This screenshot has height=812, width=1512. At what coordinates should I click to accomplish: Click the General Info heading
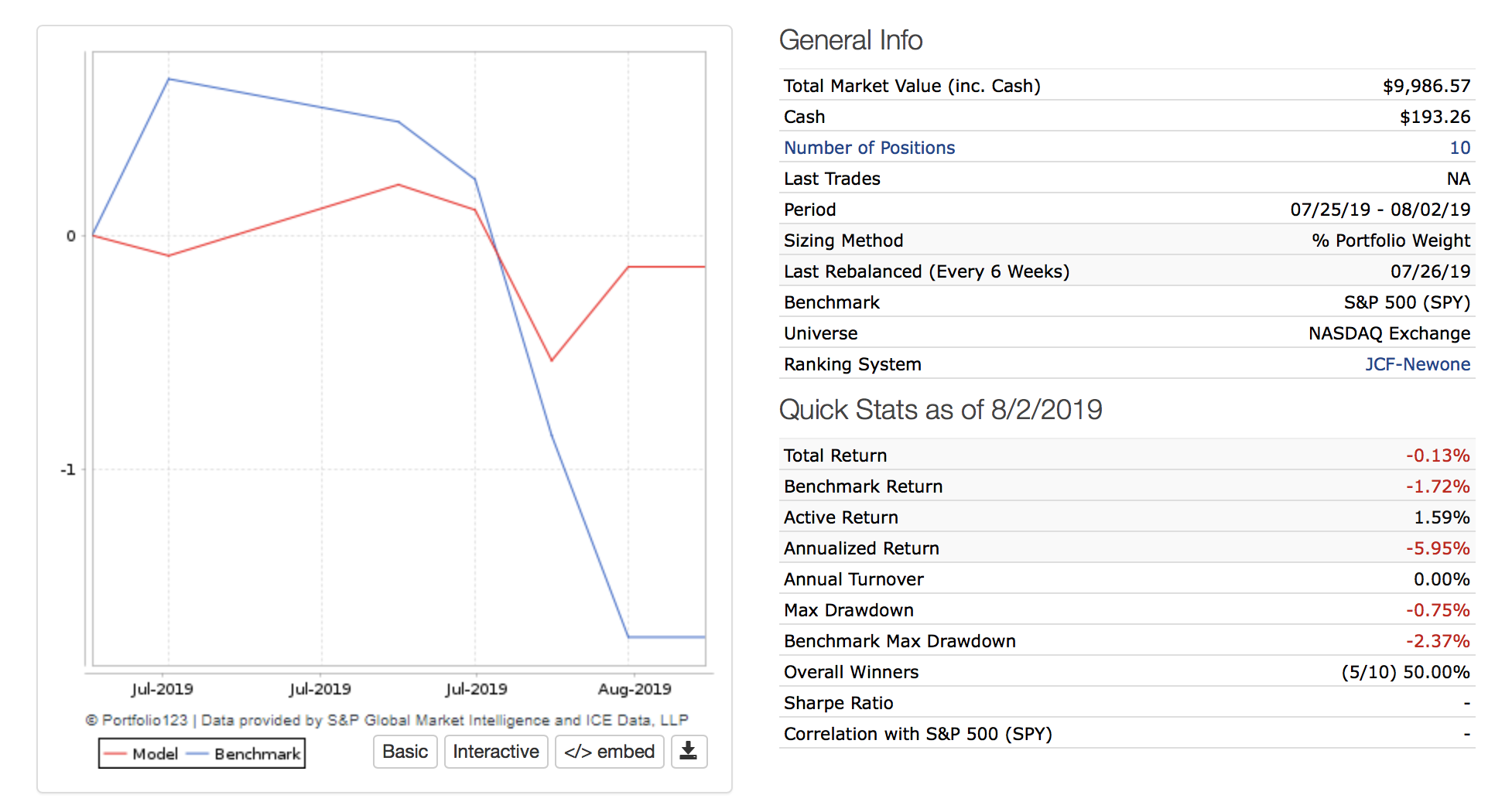point(850,40)
